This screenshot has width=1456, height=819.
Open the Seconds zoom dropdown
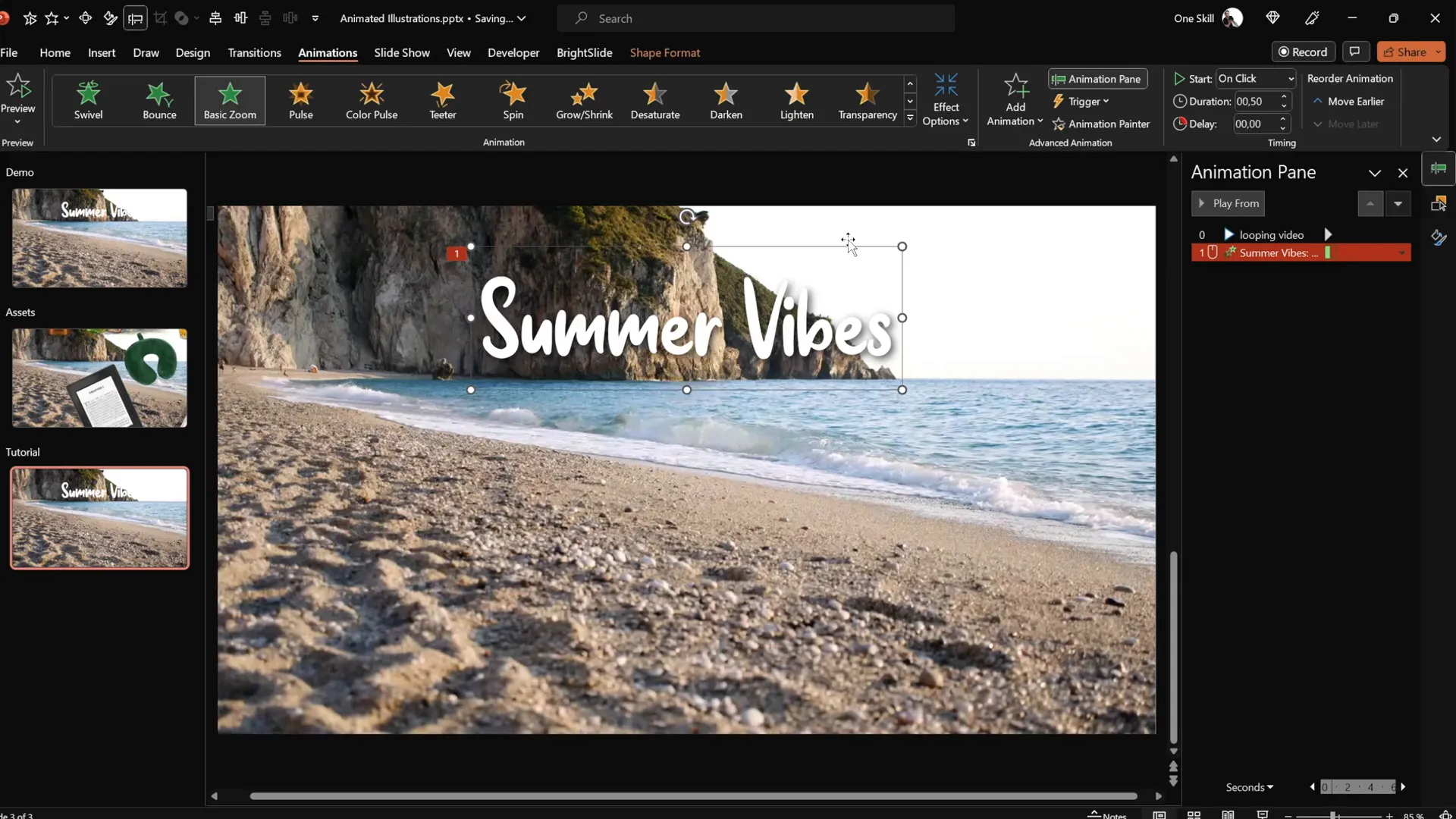1250,787
